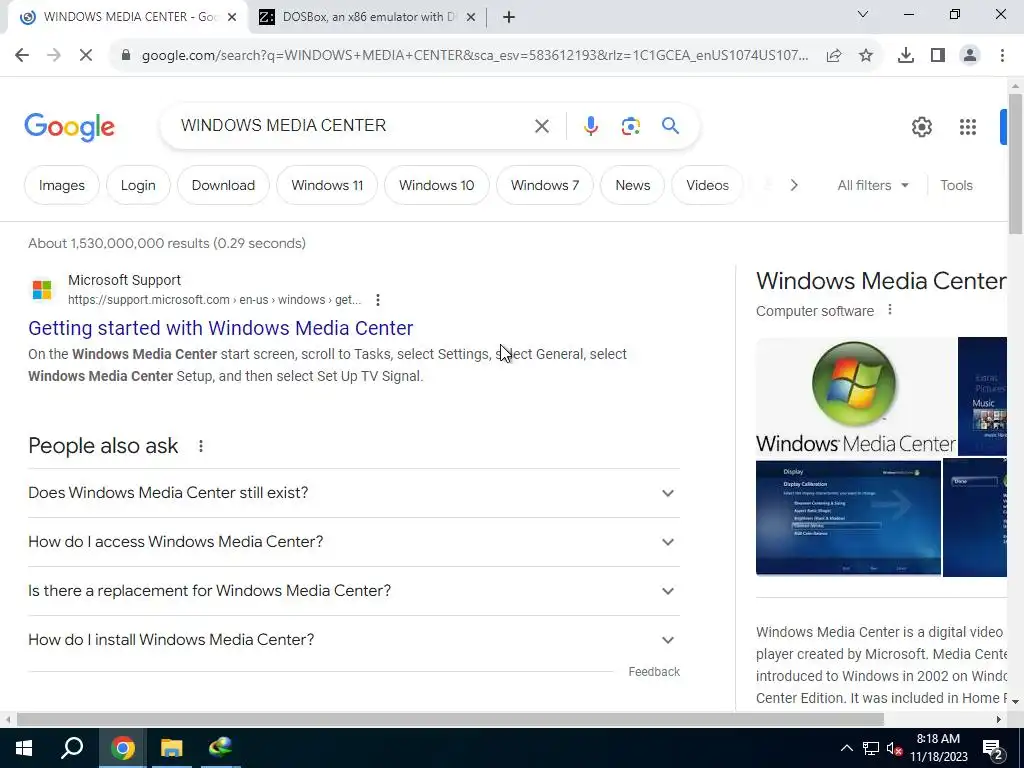
Task: Filter results by News
Action: pyautogui.click(x=632, y=185)
